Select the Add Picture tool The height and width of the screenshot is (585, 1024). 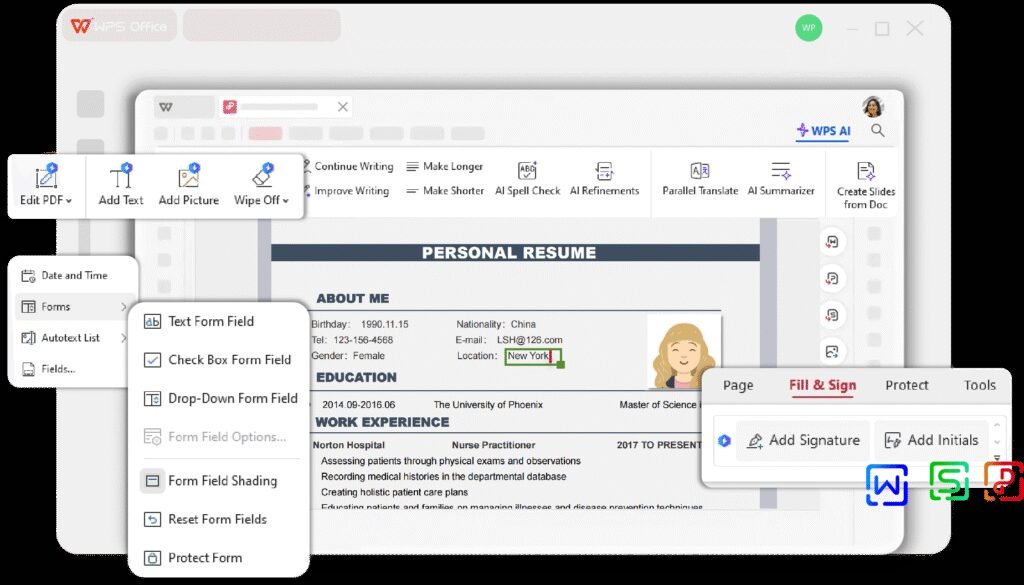(188, 179)
